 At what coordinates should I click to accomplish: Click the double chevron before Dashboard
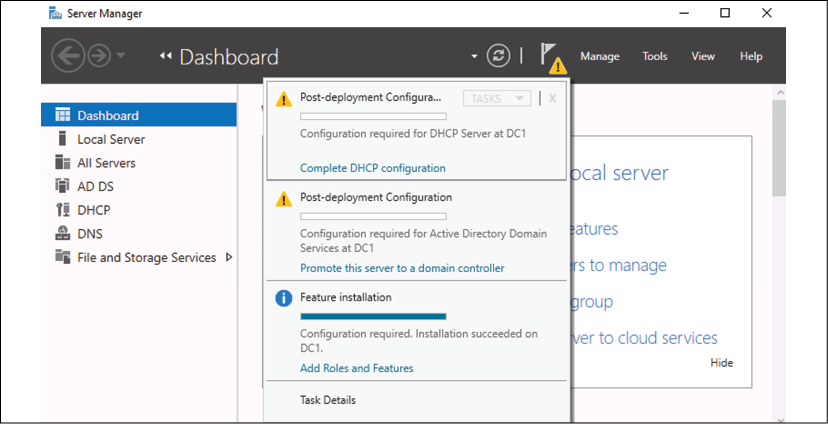pyautogui.click(x=166, y=56)
